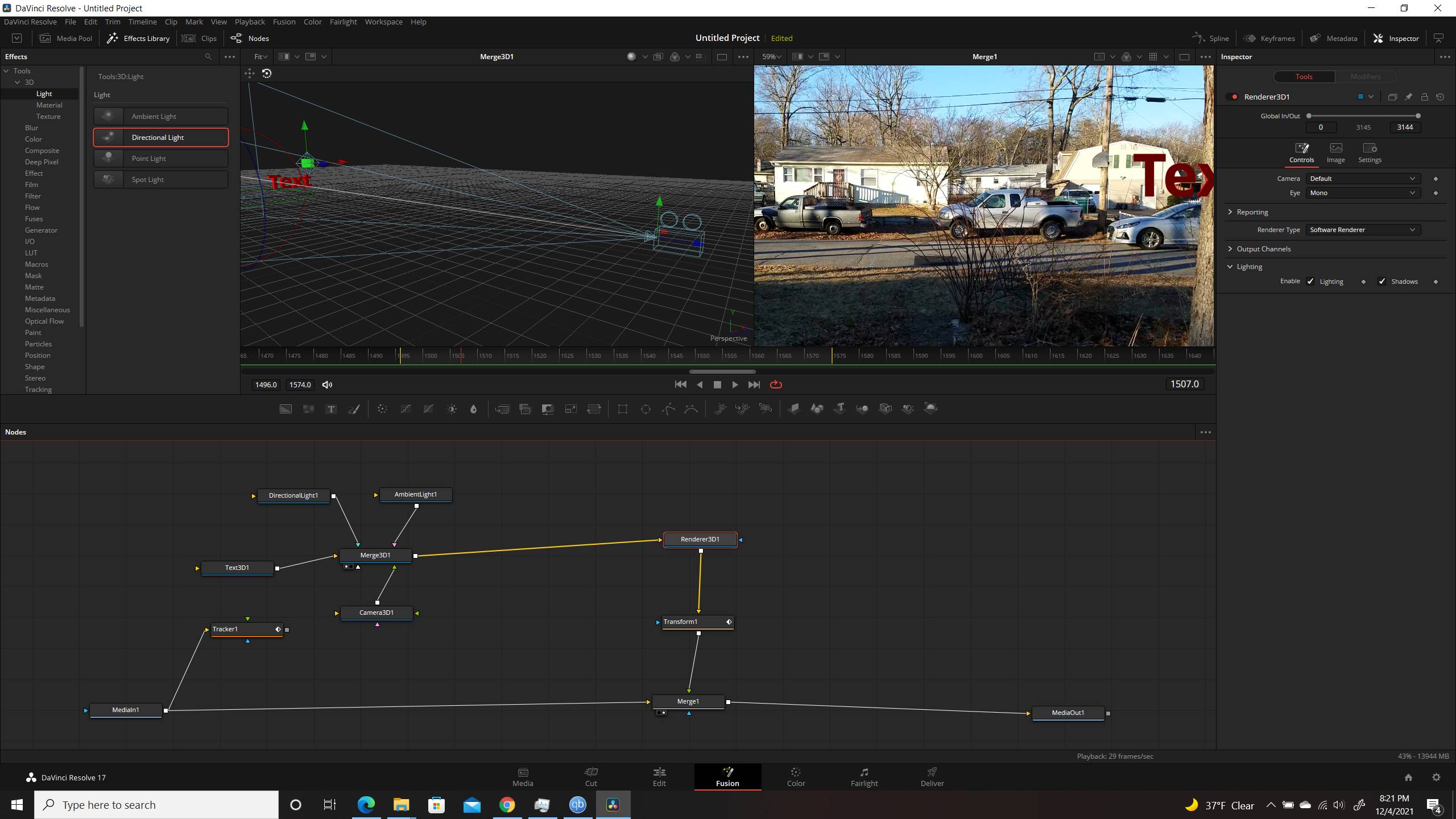Viewport: 1456px width, 819px height.
Task: Click the pin icon in the Renderer3D1 header
Action: pyautogui.click(x=1408, y=97)
